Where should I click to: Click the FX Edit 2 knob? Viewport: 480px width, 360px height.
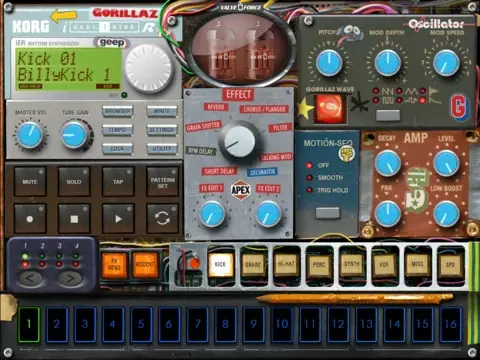click(x=268, y=214)
